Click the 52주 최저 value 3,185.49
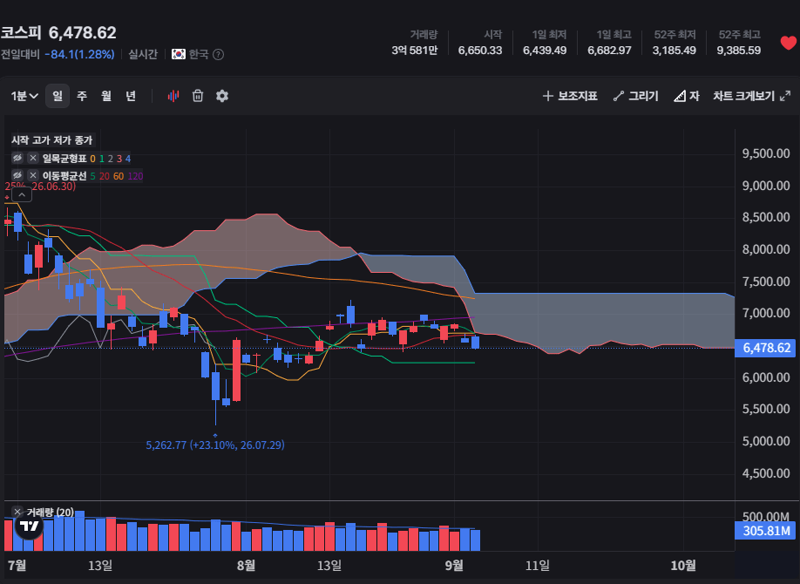The width and height of the screenshot is (800, 584). coord(674,50)
